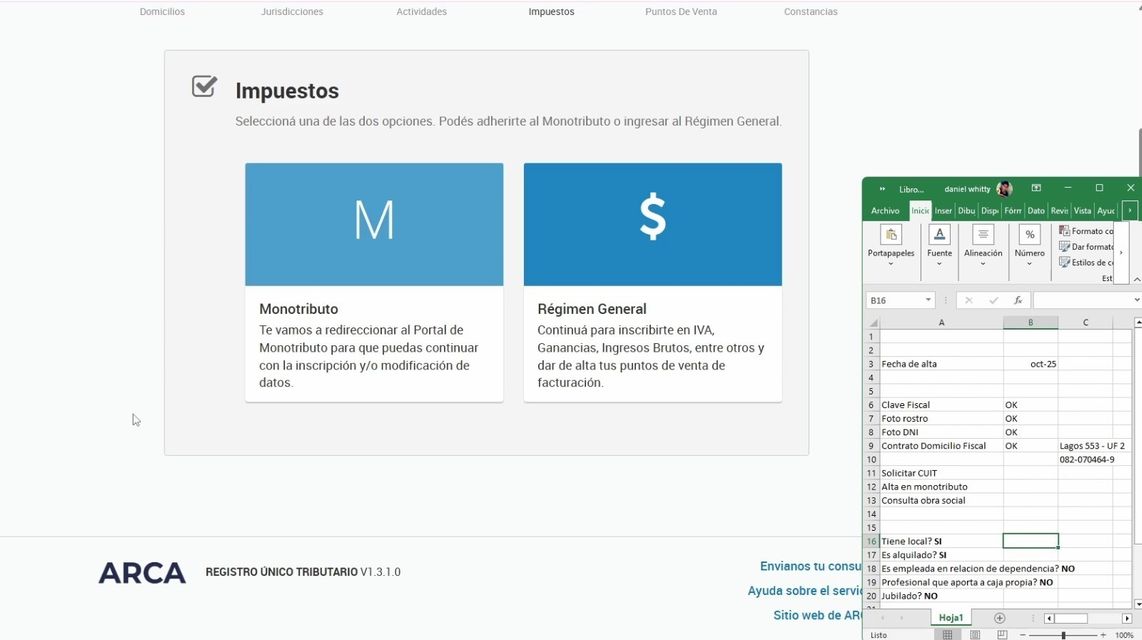Select the Hoja1 sheet tab
1142x640 pixels.
click(x=951, y=618)
